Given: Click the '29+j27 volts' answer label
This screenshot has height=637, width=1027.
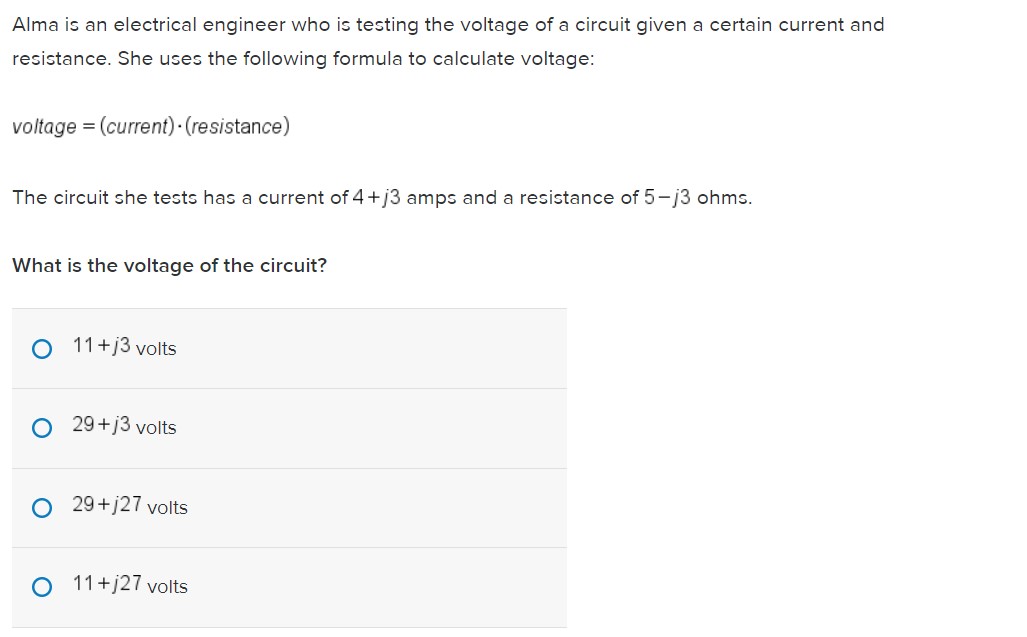Looking at the screenshot, I should (130, 505).
